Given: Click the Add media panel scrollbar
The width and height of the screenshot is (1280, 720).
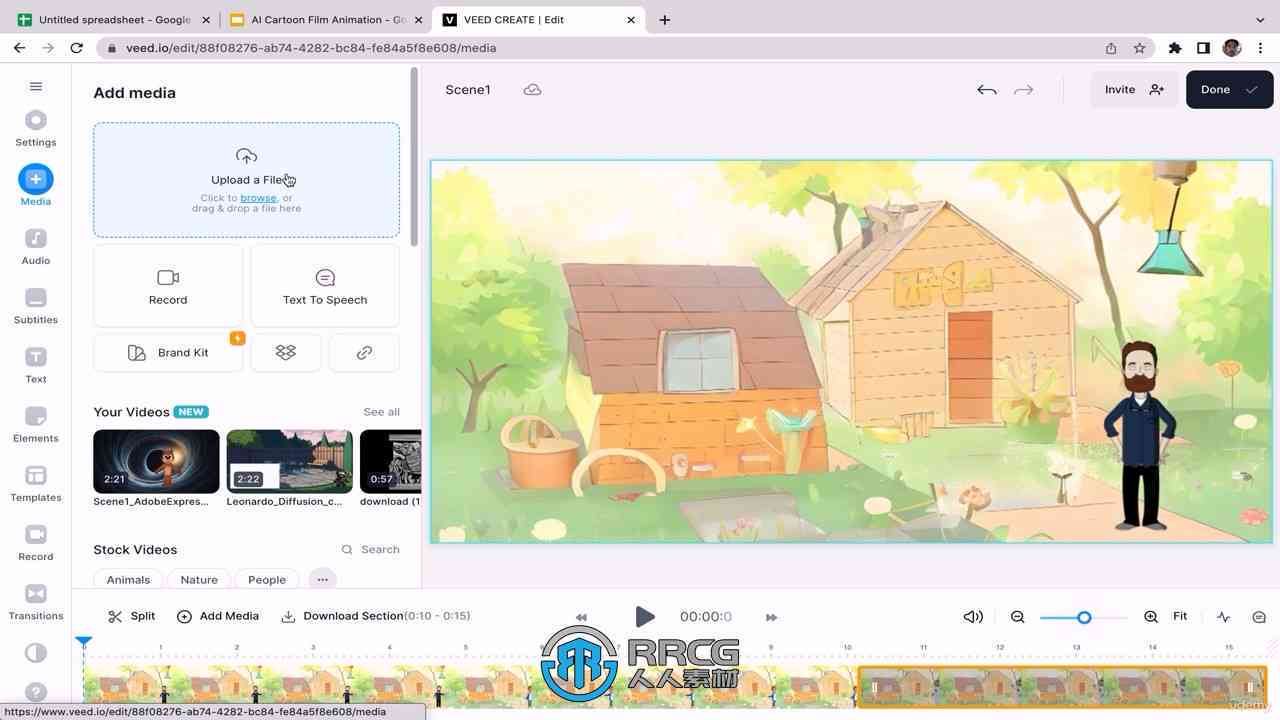Looking at the screenshot, I should pos(414,155).
